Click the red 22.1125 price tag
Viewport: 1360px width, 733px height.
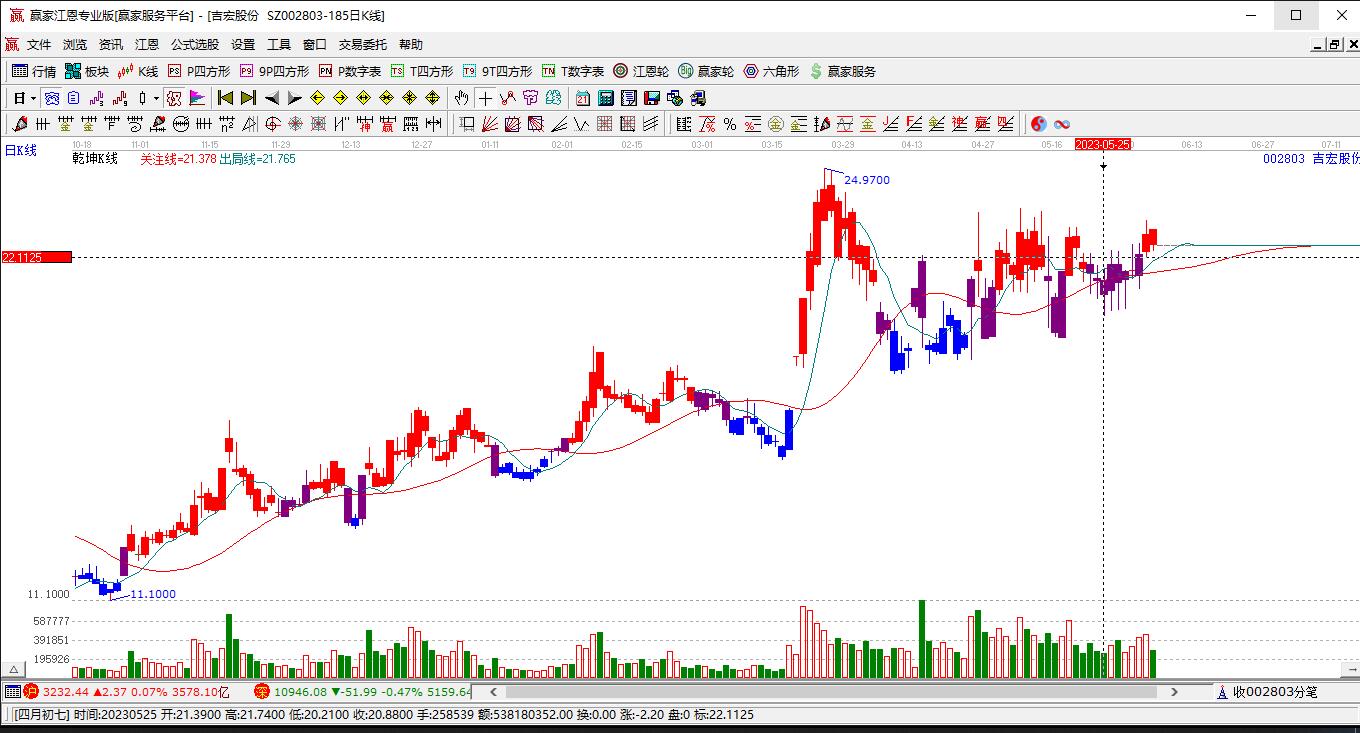pyautogui.click(x=36, y=257)
